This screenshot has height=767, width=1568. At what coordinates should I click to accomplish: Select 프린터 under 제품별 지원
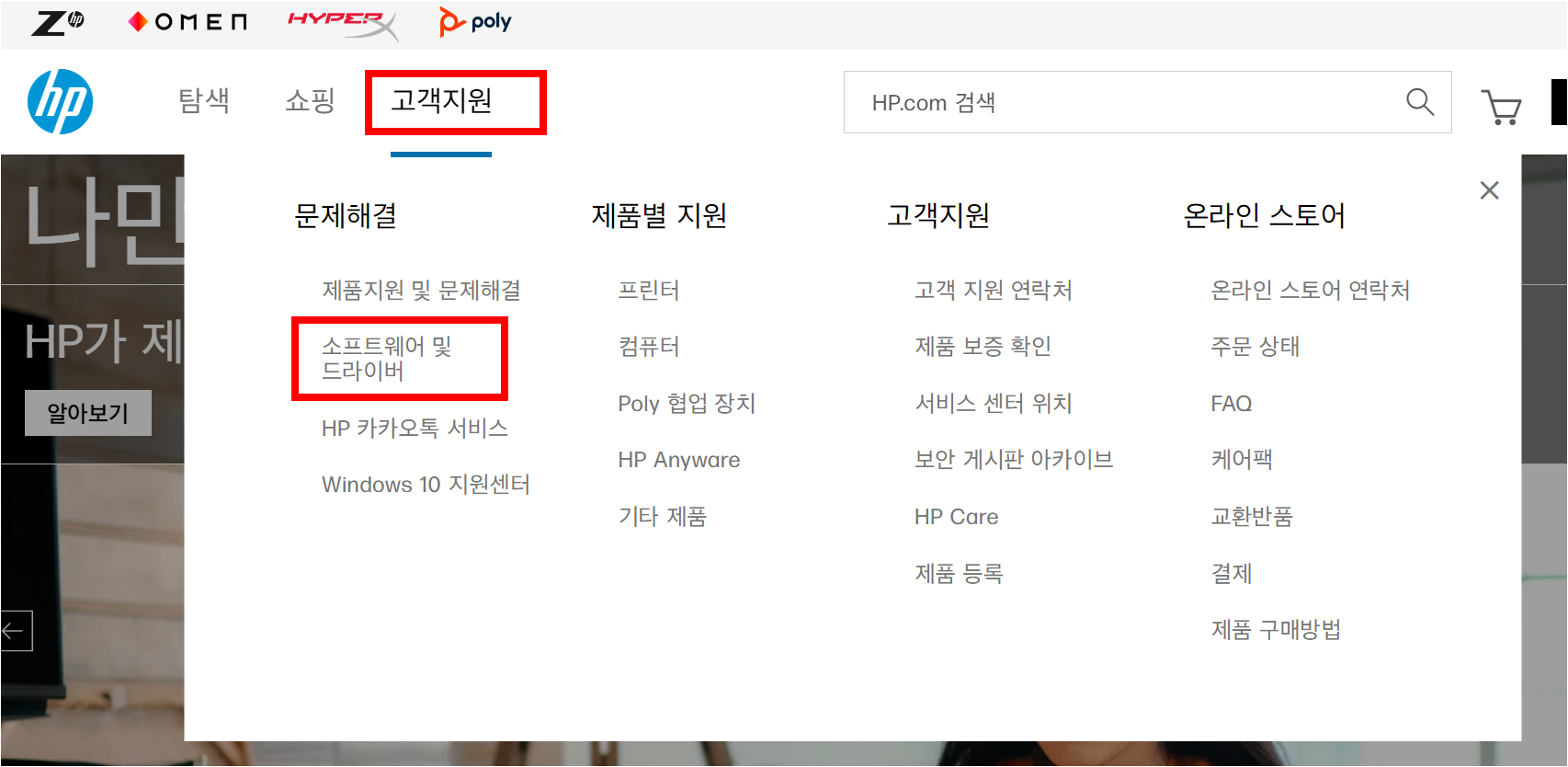[649, 291]
